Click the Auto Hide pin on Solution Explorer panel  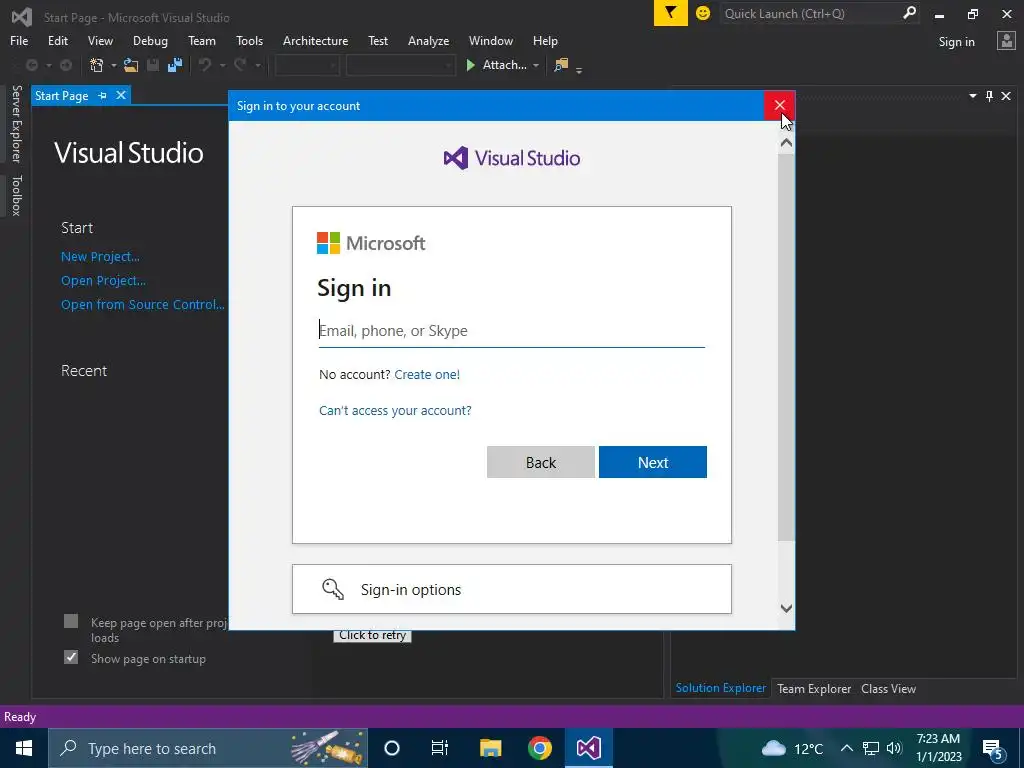[989, 96]
